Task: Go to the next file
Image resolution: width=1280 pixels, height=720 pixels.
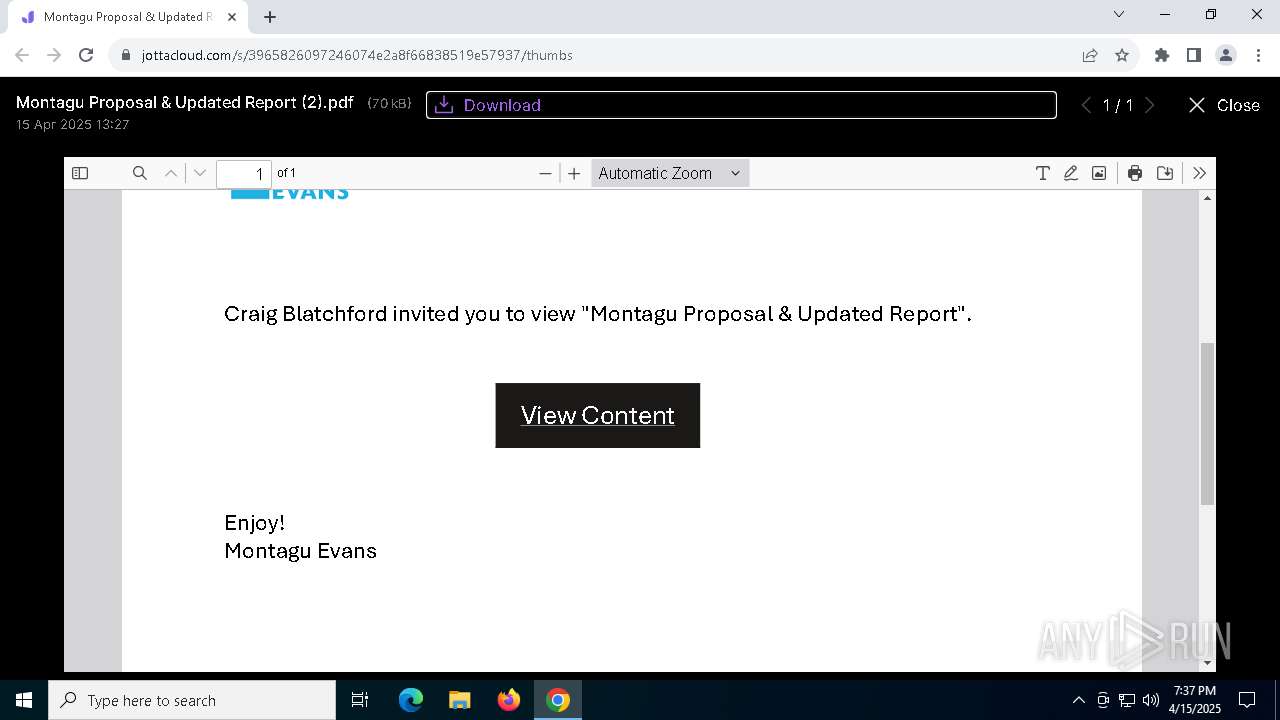Action: click(x=1150, y=105)
